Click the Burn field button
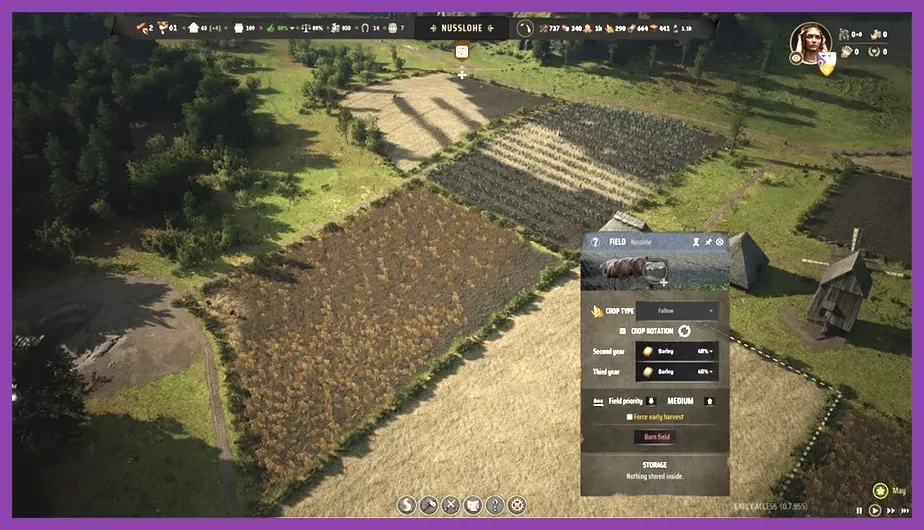The height and width of the screenshot is (530, 924). (656, 437)
